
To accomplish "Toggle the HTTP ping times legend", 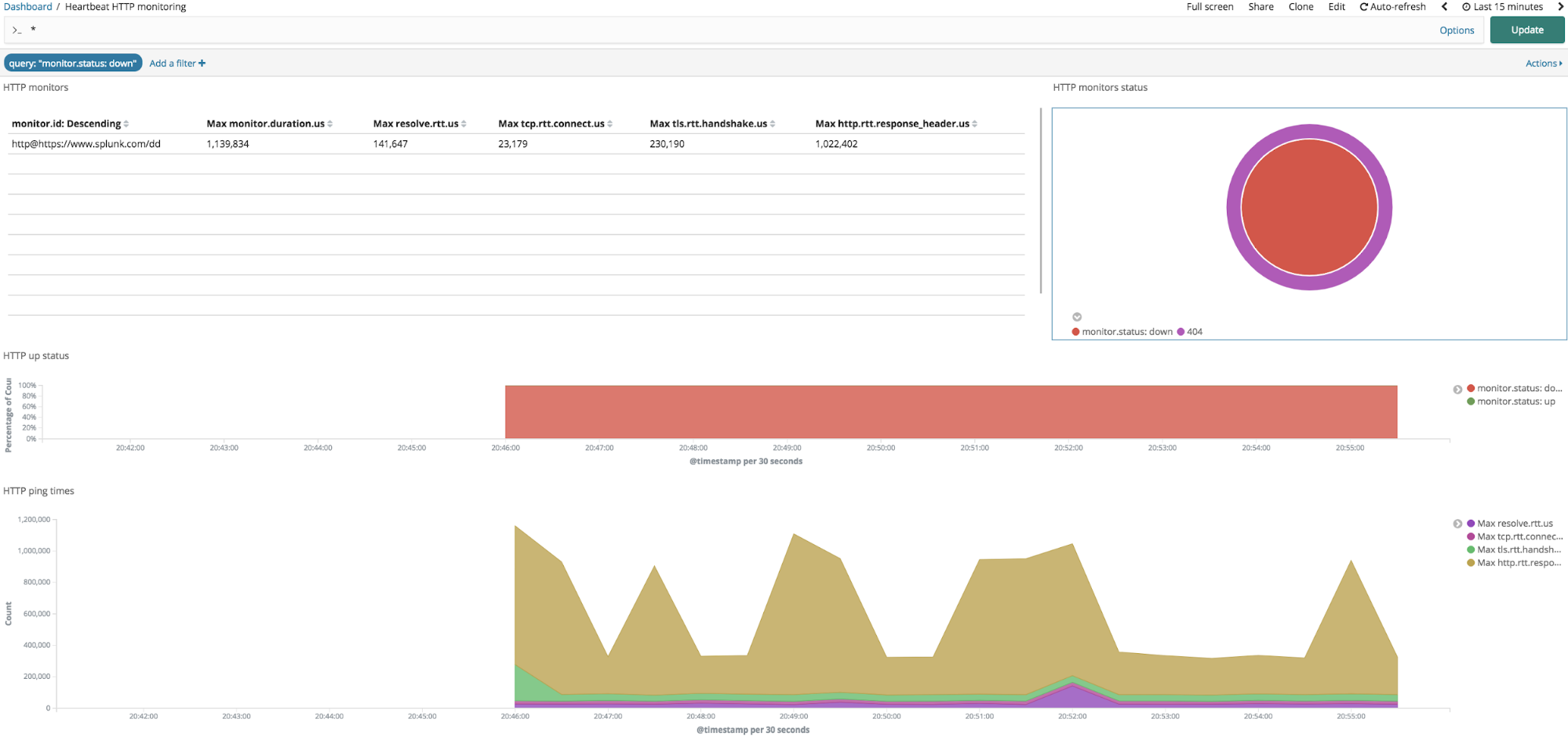I will 1457,524.
